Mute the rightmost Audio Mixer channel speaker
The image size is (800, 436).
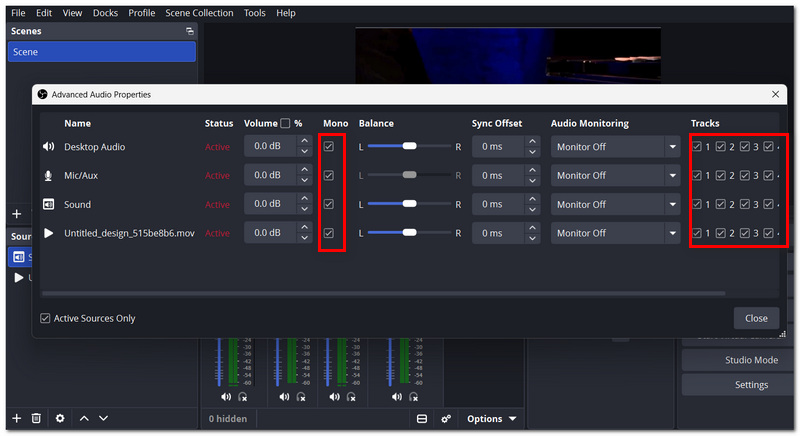point(397,397)
